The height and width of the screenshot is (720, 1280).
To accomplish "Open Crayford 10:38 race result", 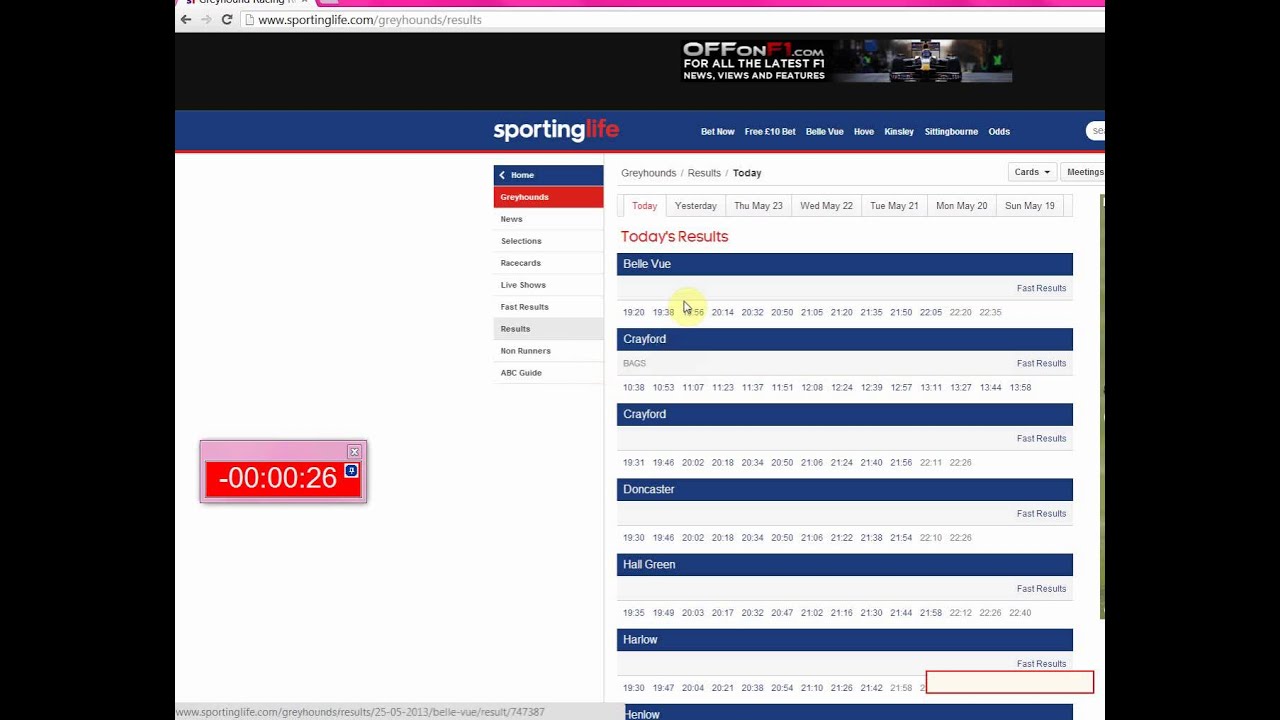I will (634, 387).
